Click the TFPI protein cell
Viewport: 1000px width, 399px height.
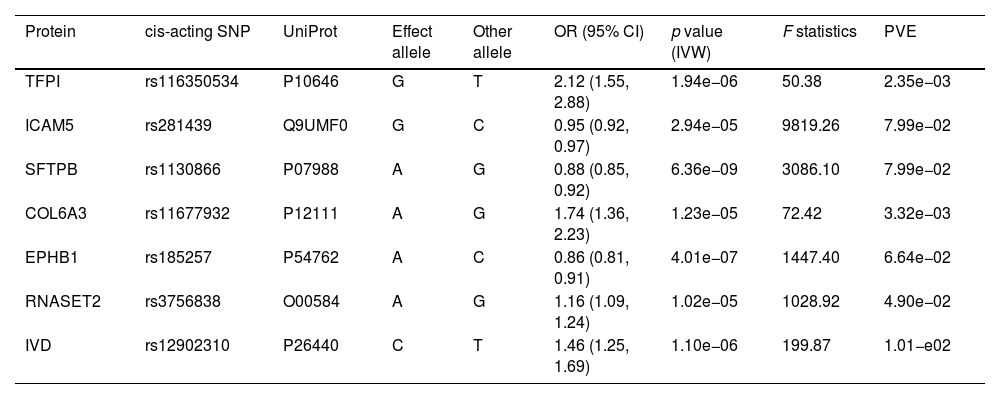coord(43,82)
